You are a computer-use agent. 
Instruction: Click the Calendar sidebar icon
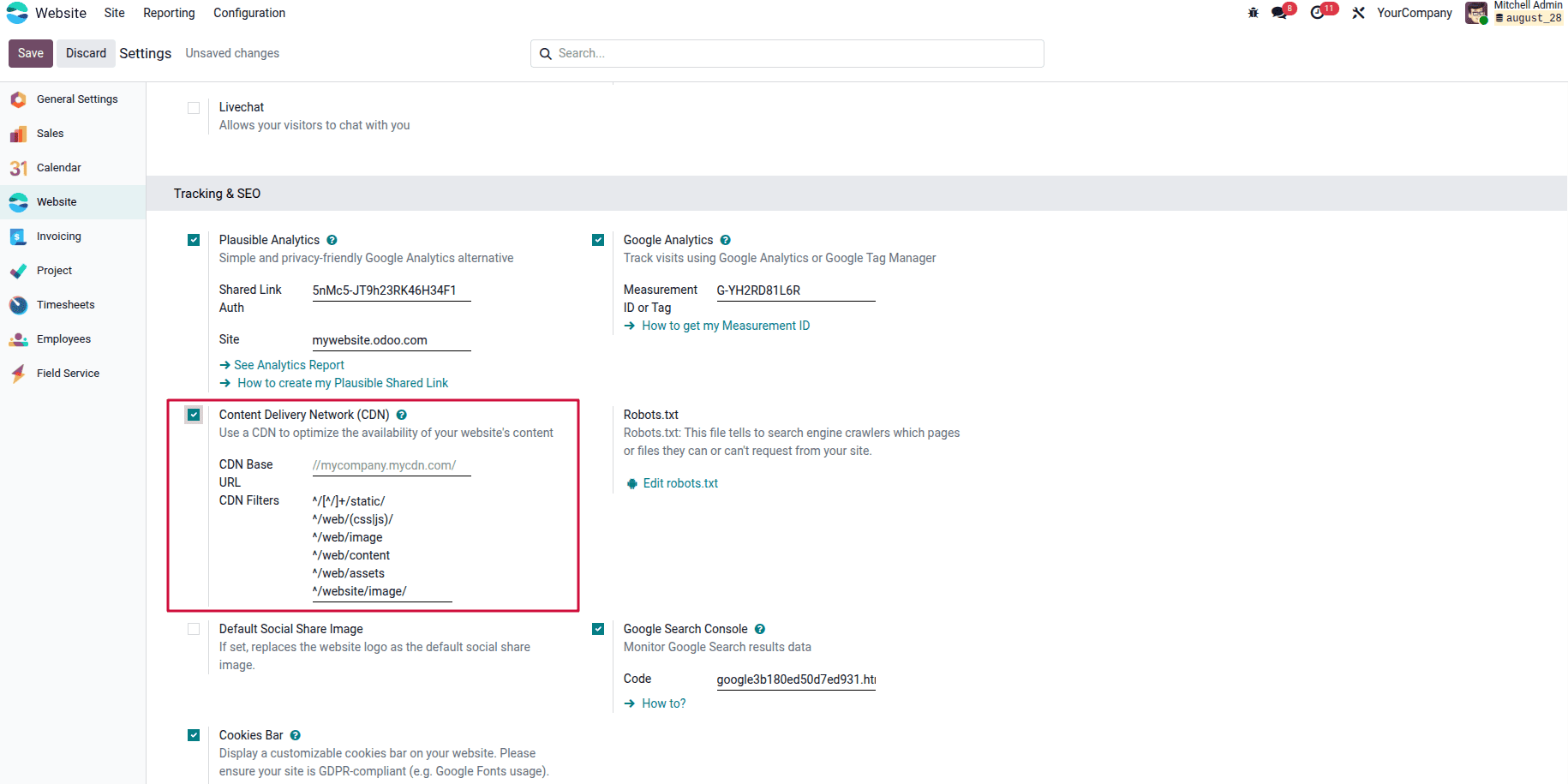(x=18, y=168)
